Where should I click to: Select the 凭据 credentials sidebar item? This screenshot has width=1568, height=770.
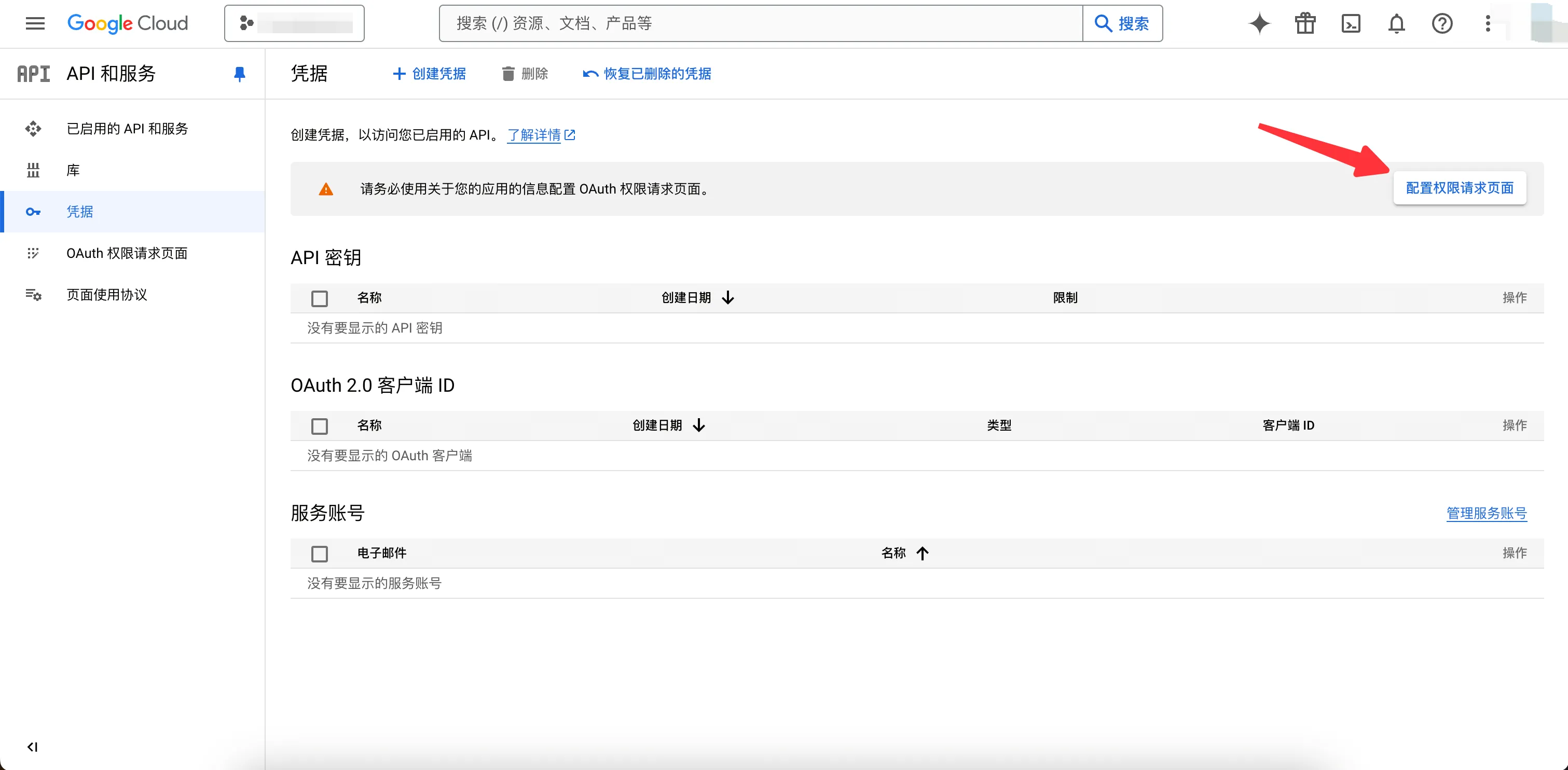point(133,212)
